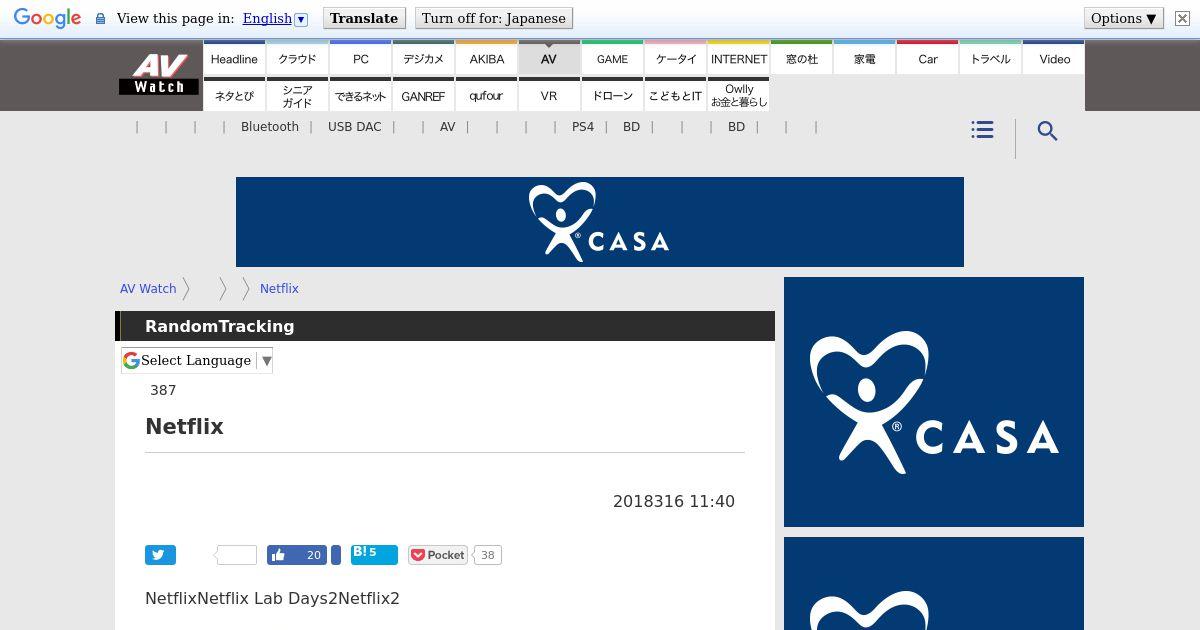Click the large CASA sidebar ad
Viewport: 1200px width, 630px height.
[x=934, y=402]
